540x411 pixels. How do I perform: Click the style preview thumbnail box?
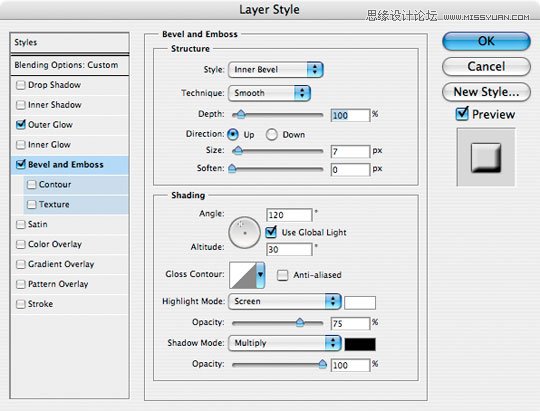pos(486,157)
